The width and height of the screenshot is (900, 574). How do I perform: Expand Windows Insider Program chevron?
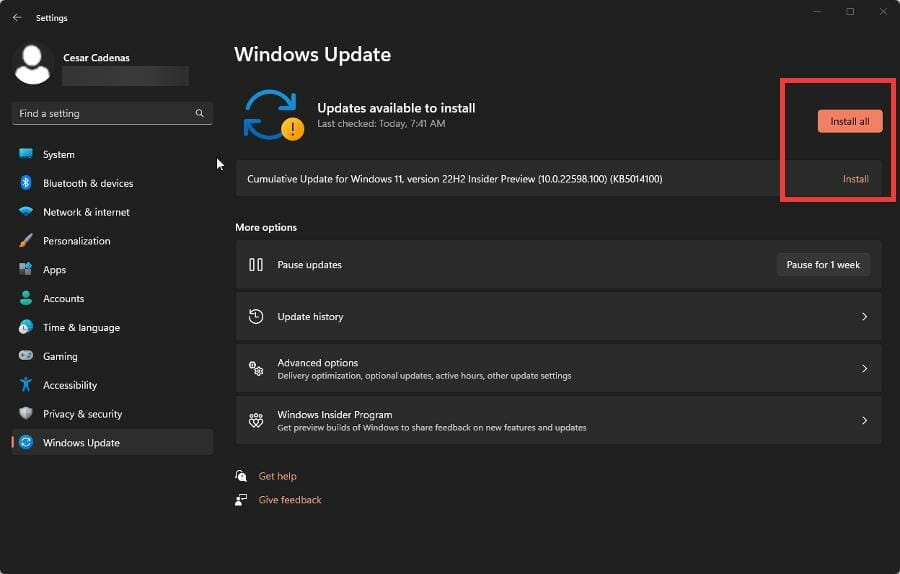[x=864, y=420]
